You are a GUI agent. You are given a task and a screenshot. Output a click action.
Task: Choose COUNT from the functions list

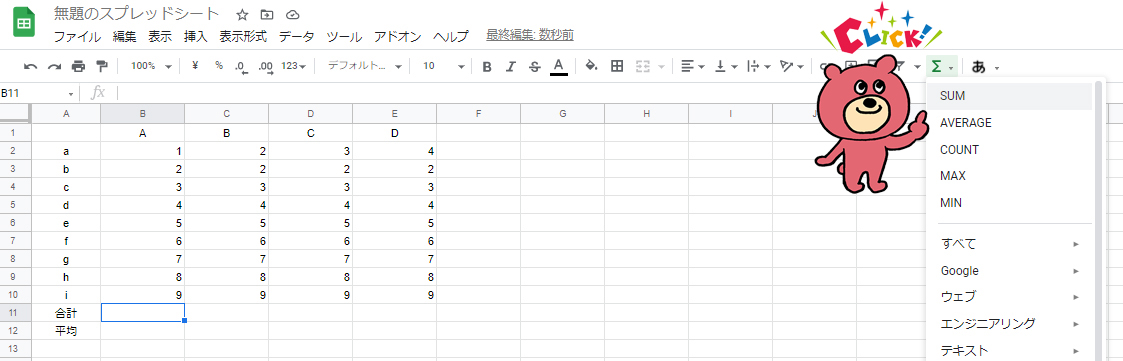[1009, 150]
